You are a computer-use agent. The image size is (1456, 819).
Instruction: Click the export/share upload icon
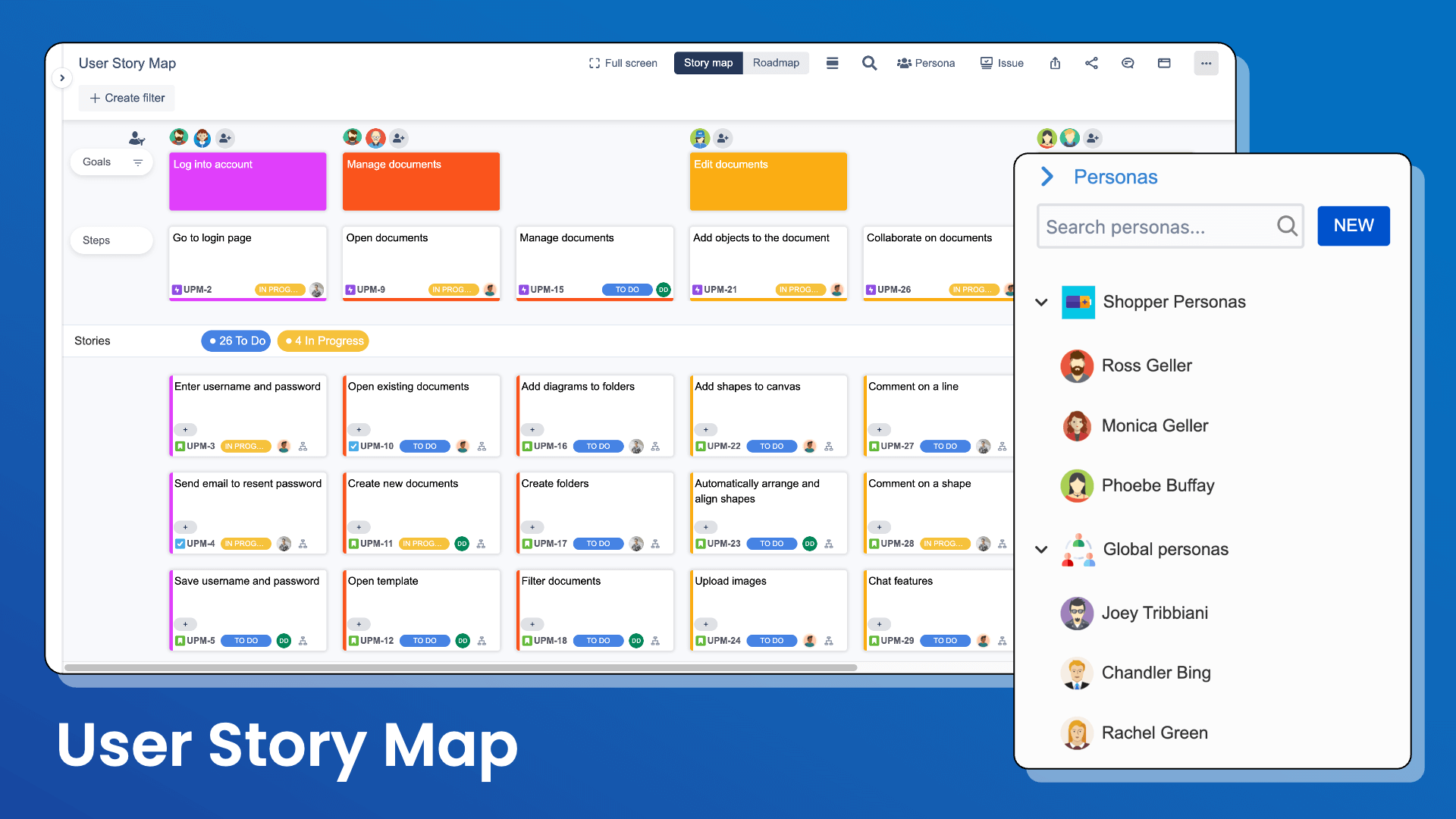coord(1055,63)
